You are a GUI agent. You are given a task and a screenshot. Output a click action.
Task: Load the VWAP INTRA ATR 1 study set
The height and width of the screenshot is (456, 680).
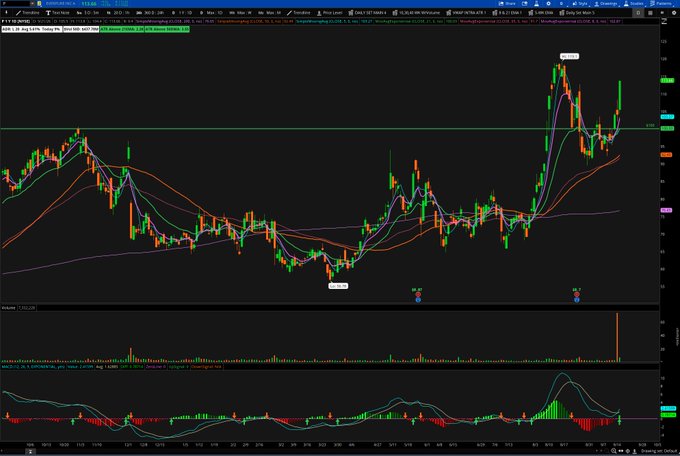click(467, 13)
